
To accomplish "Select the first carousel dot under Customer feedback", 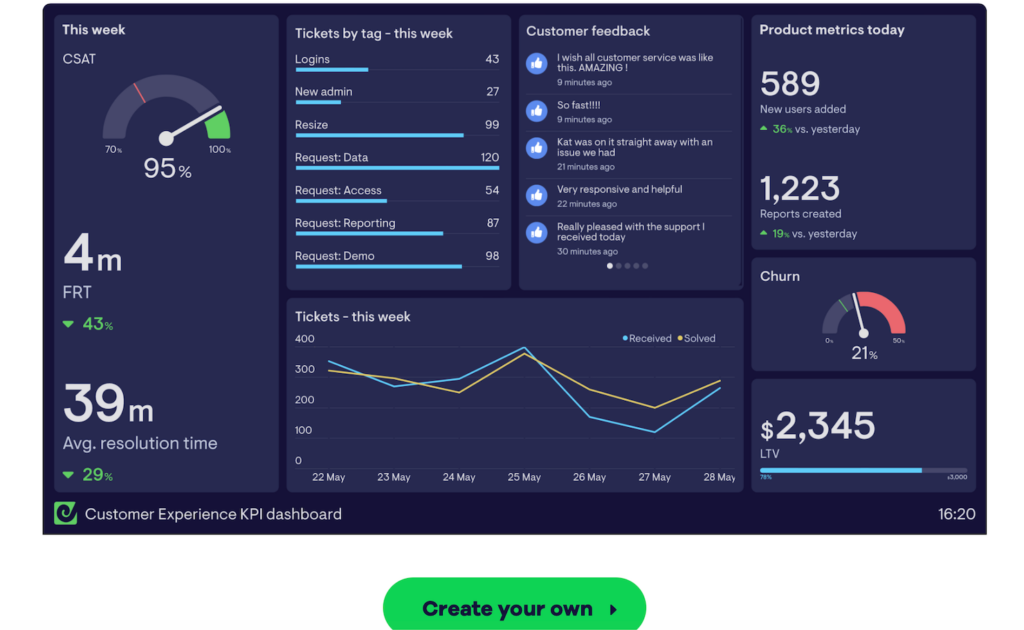I will click(610, 266).
